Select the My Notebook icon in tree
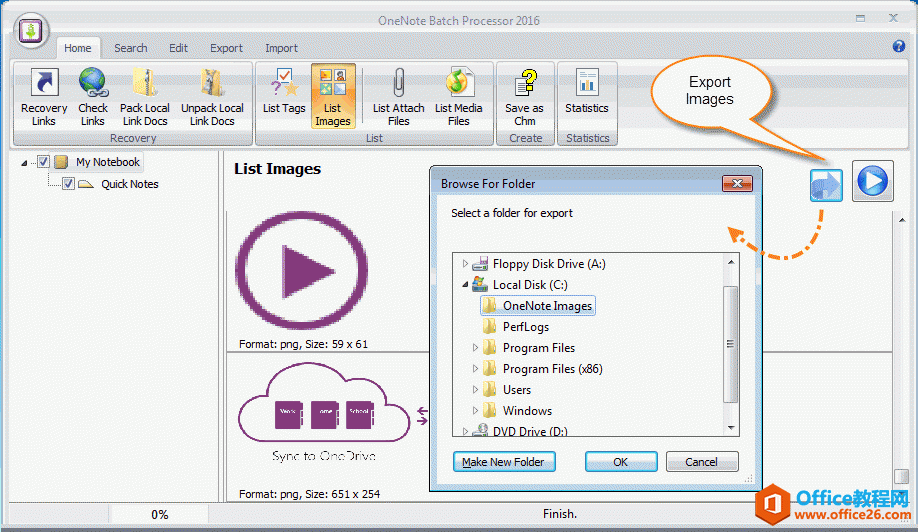The height and width of the screenshot is (532, 918). [x=61, y=162]
